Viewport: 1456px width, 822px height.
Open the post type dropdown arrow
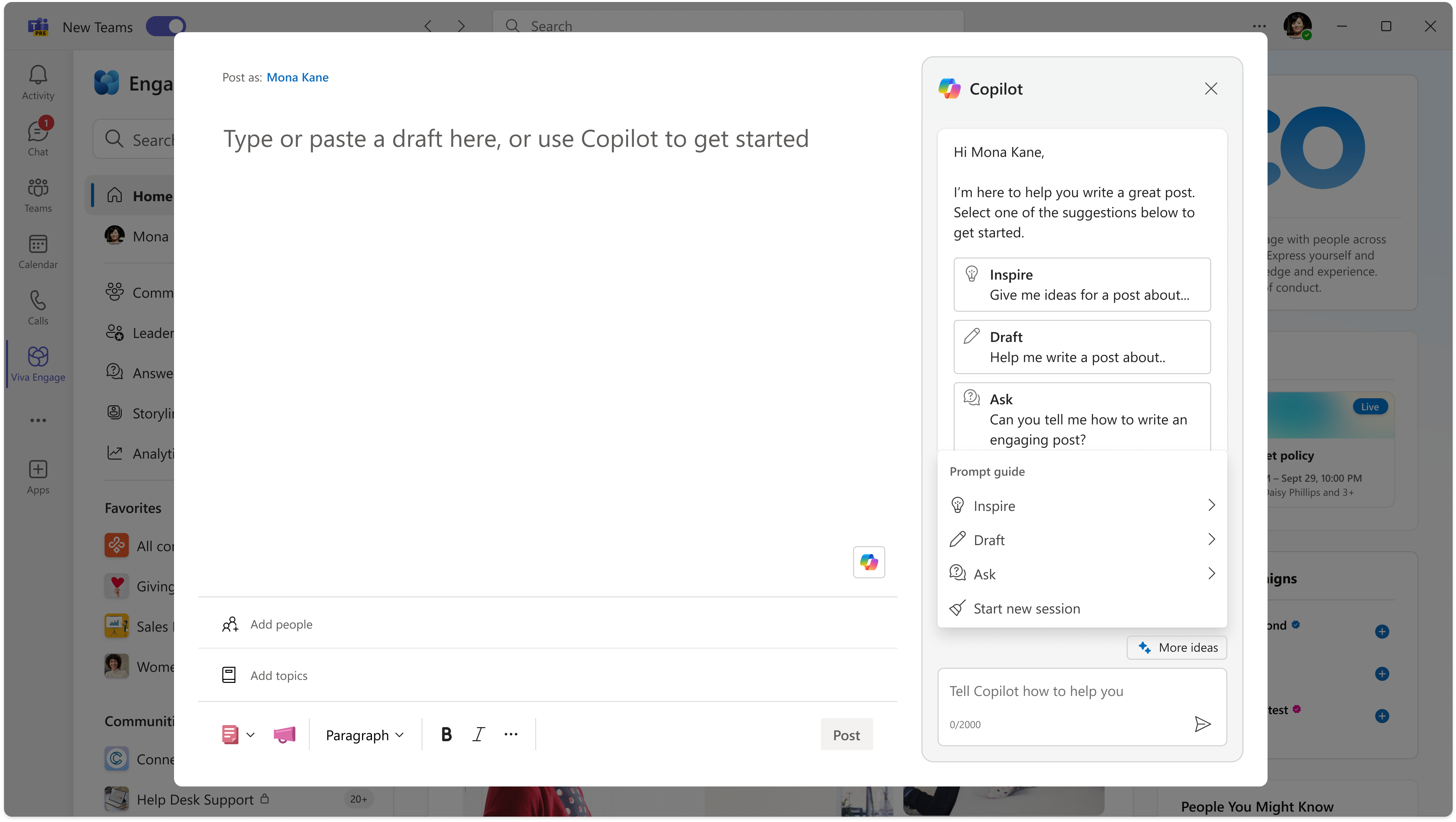tap(250, 735)
